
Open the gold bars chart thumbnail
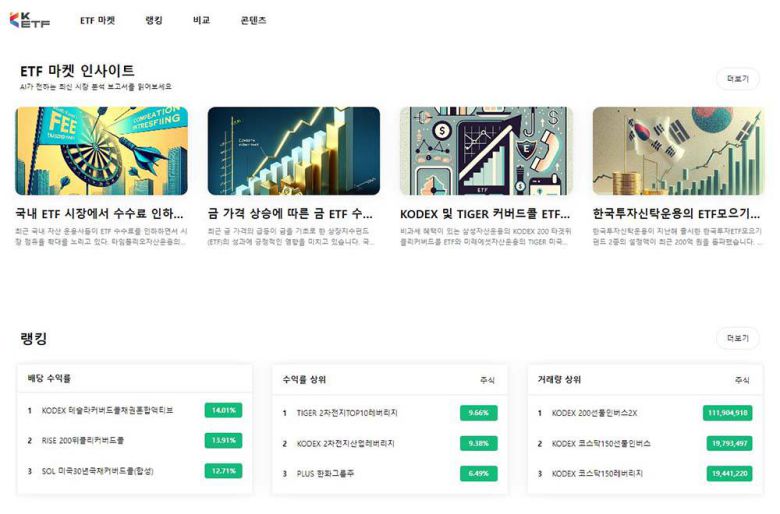click(293, 151)
